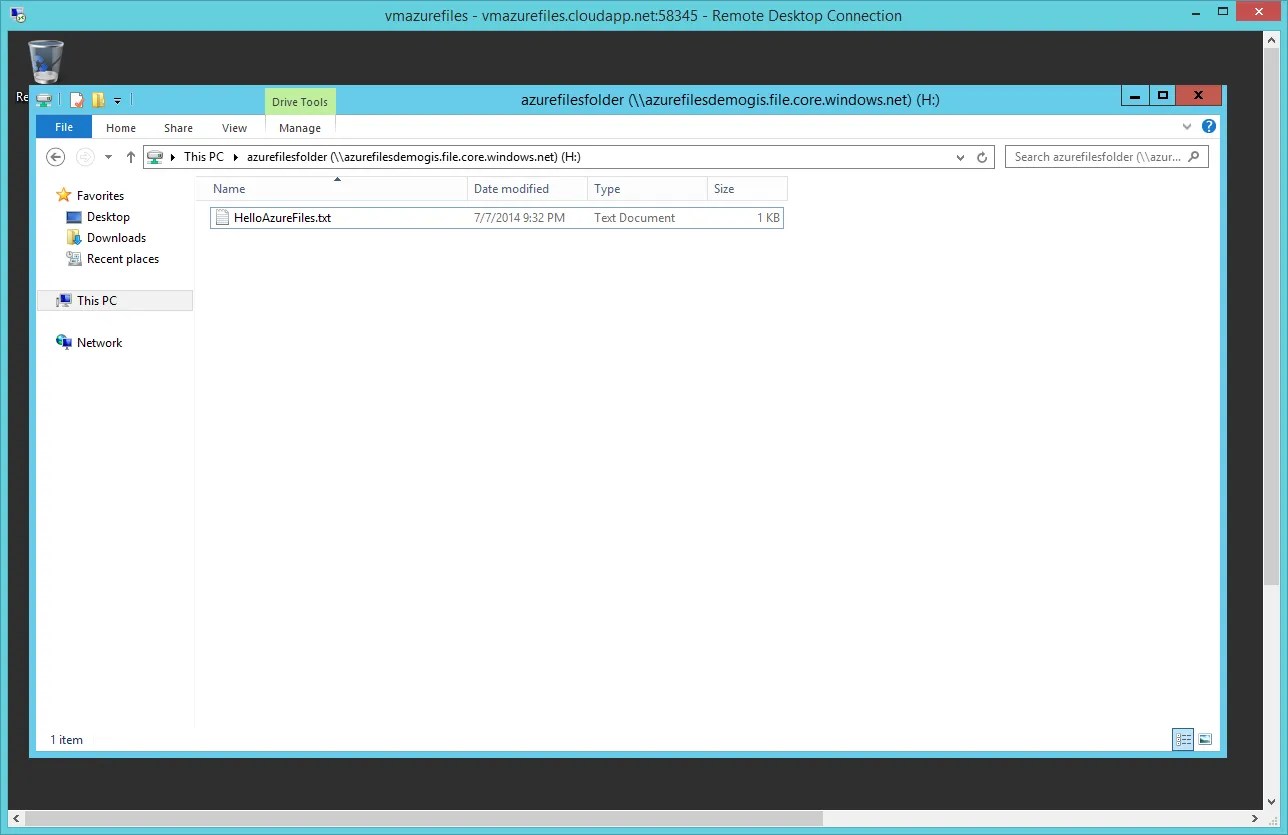Click the Desktop icon in navigation pane
This screenshot has width=1288, height=835.
73,217
